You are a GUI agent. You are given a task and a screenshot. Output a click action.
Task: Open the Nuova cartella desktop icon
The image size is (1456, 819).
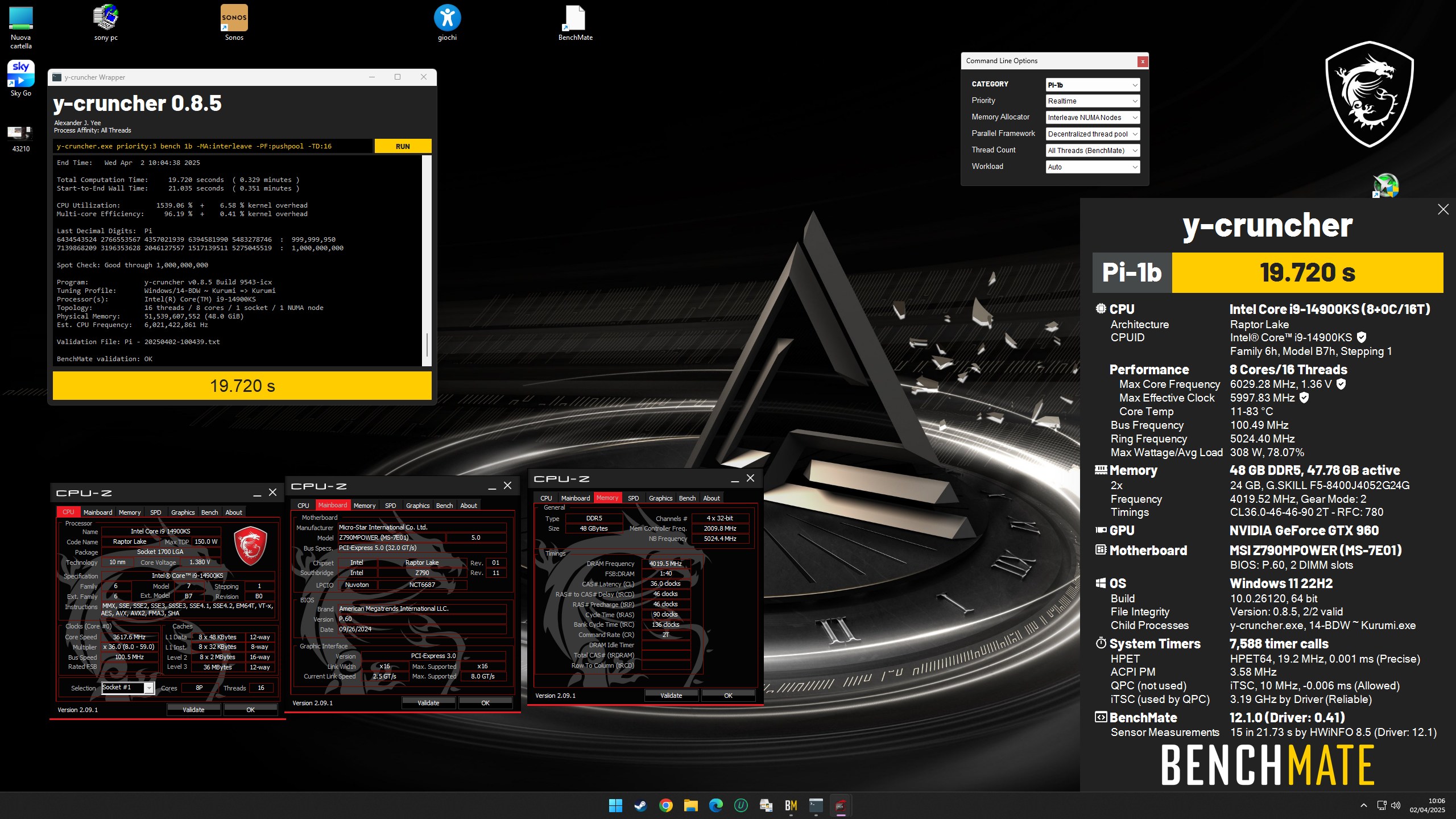(x=21, y=27)
